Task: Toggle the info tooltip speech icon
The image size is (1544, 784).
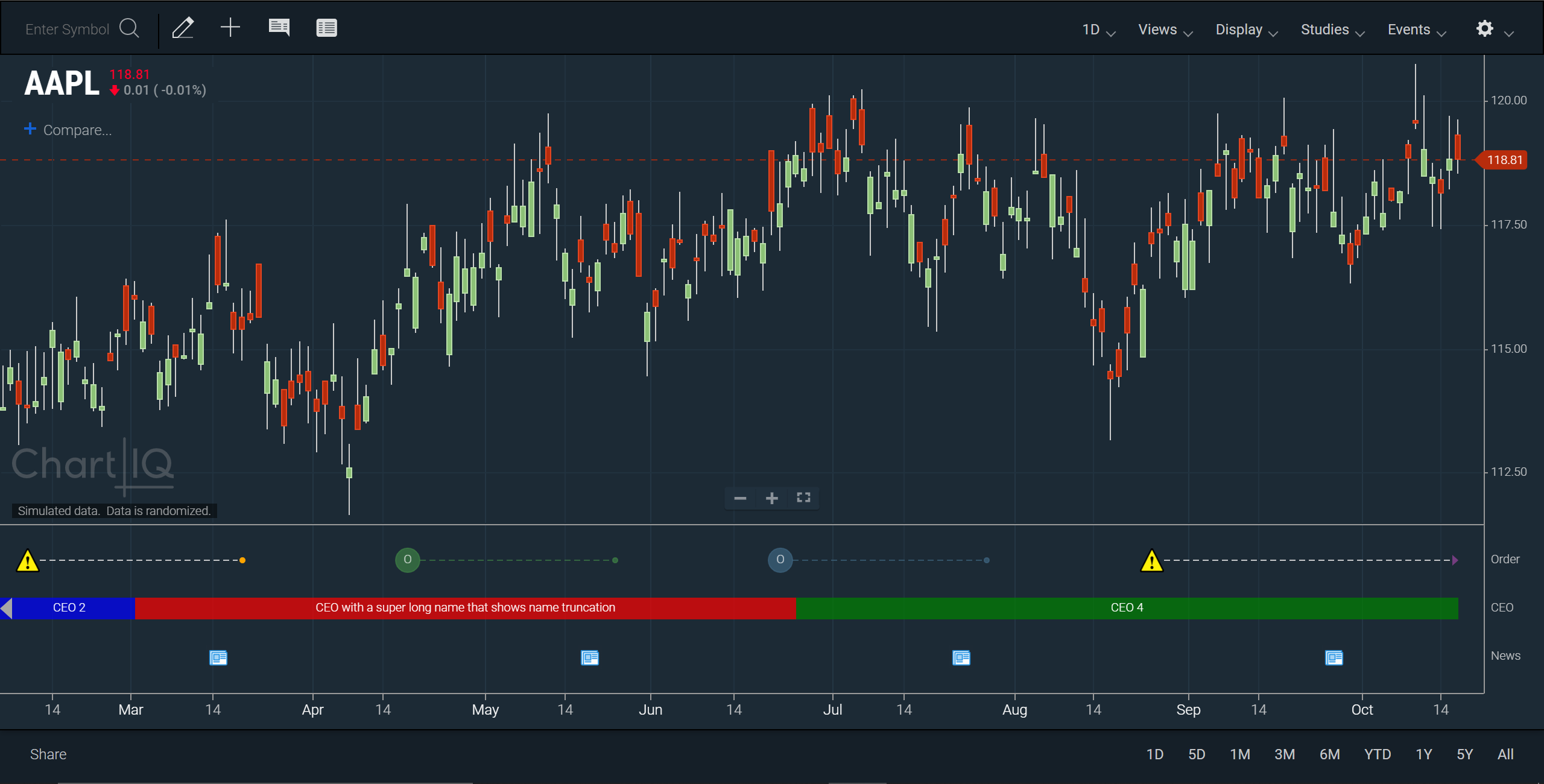Action: pos(279,28)
